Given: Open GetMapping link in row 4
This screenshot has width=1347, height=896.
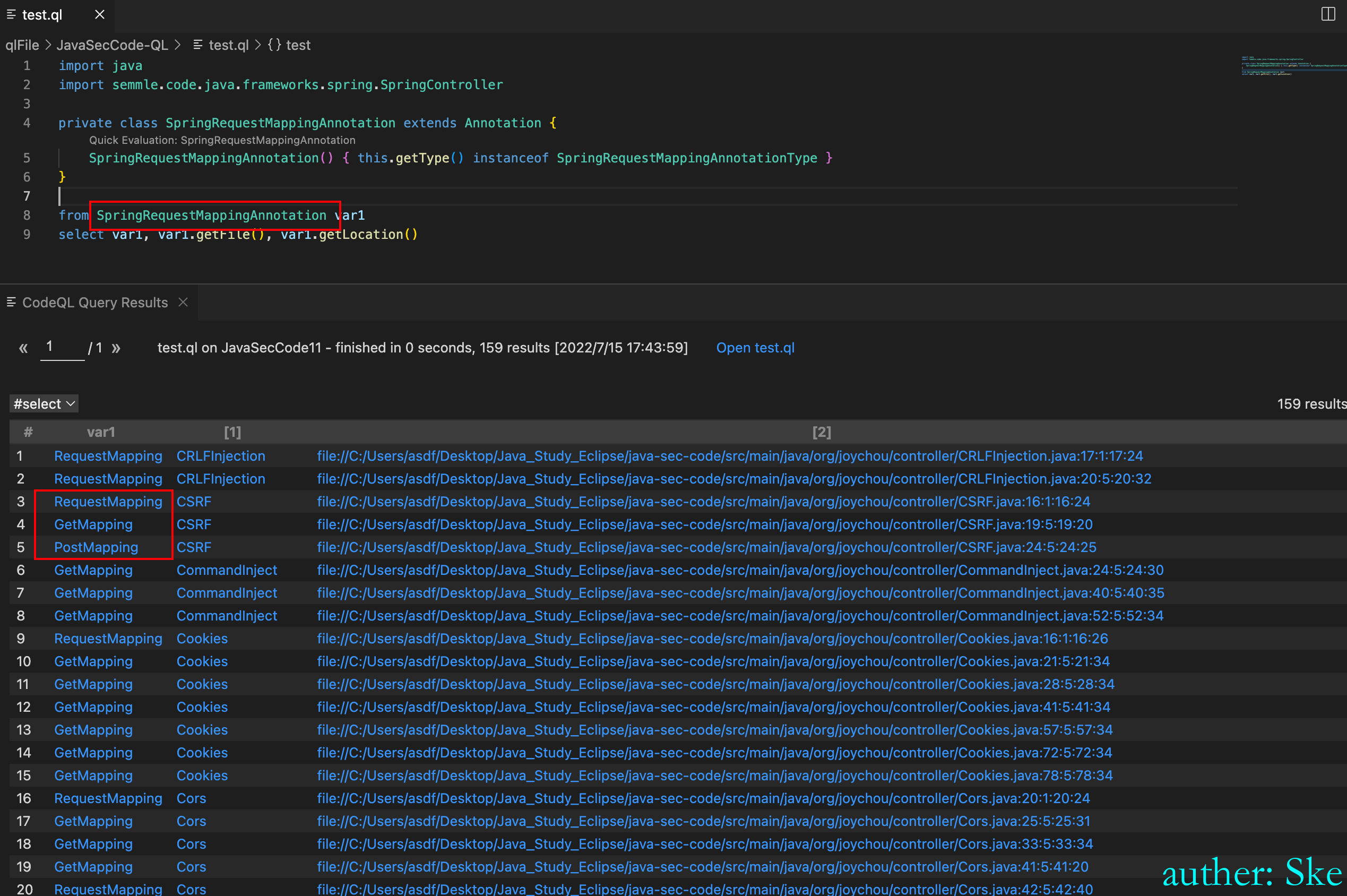Looking at the screenshot, I should (x=93, y=524).
